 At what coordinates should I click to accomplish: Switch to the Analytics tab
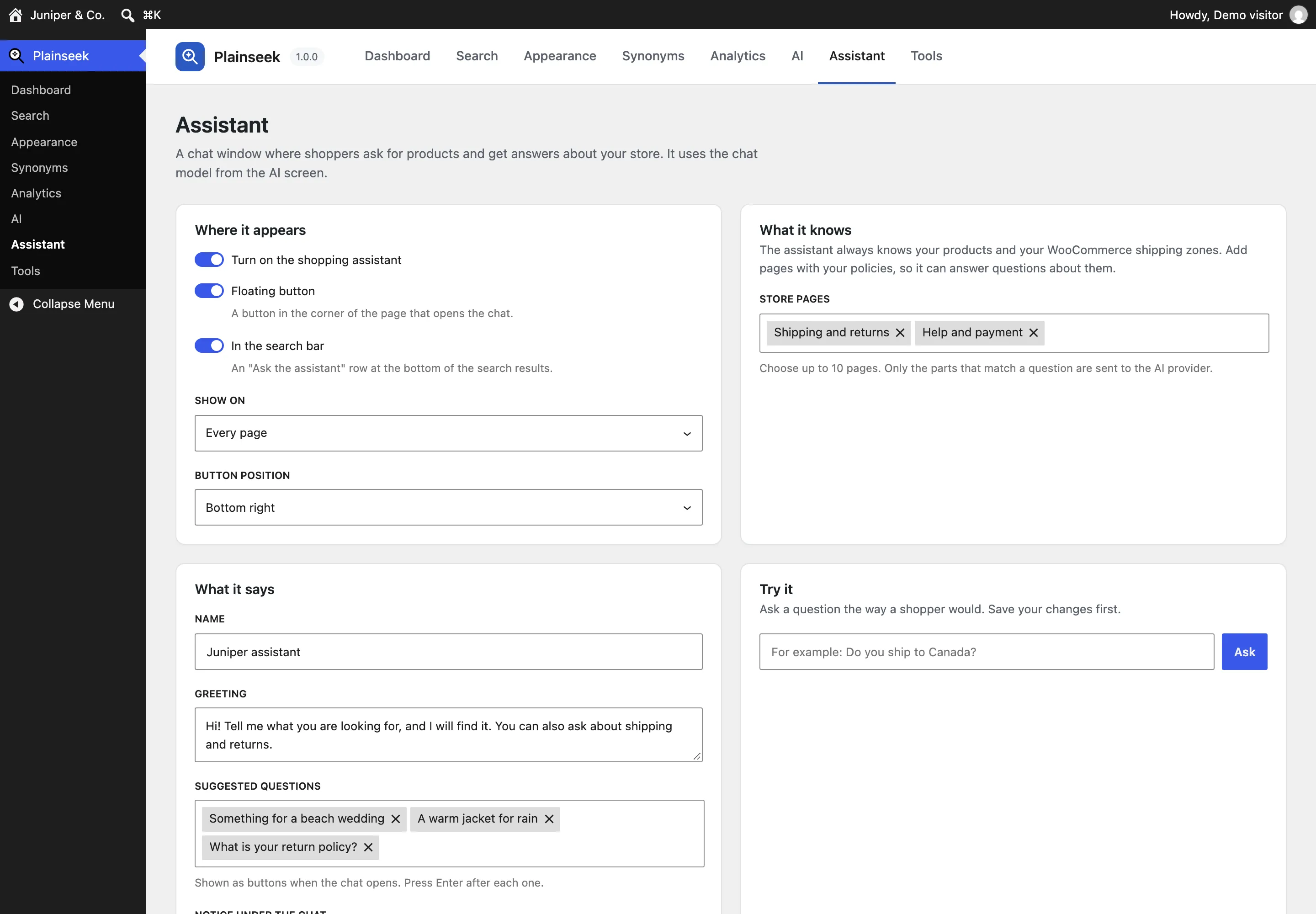pos(738,56)
